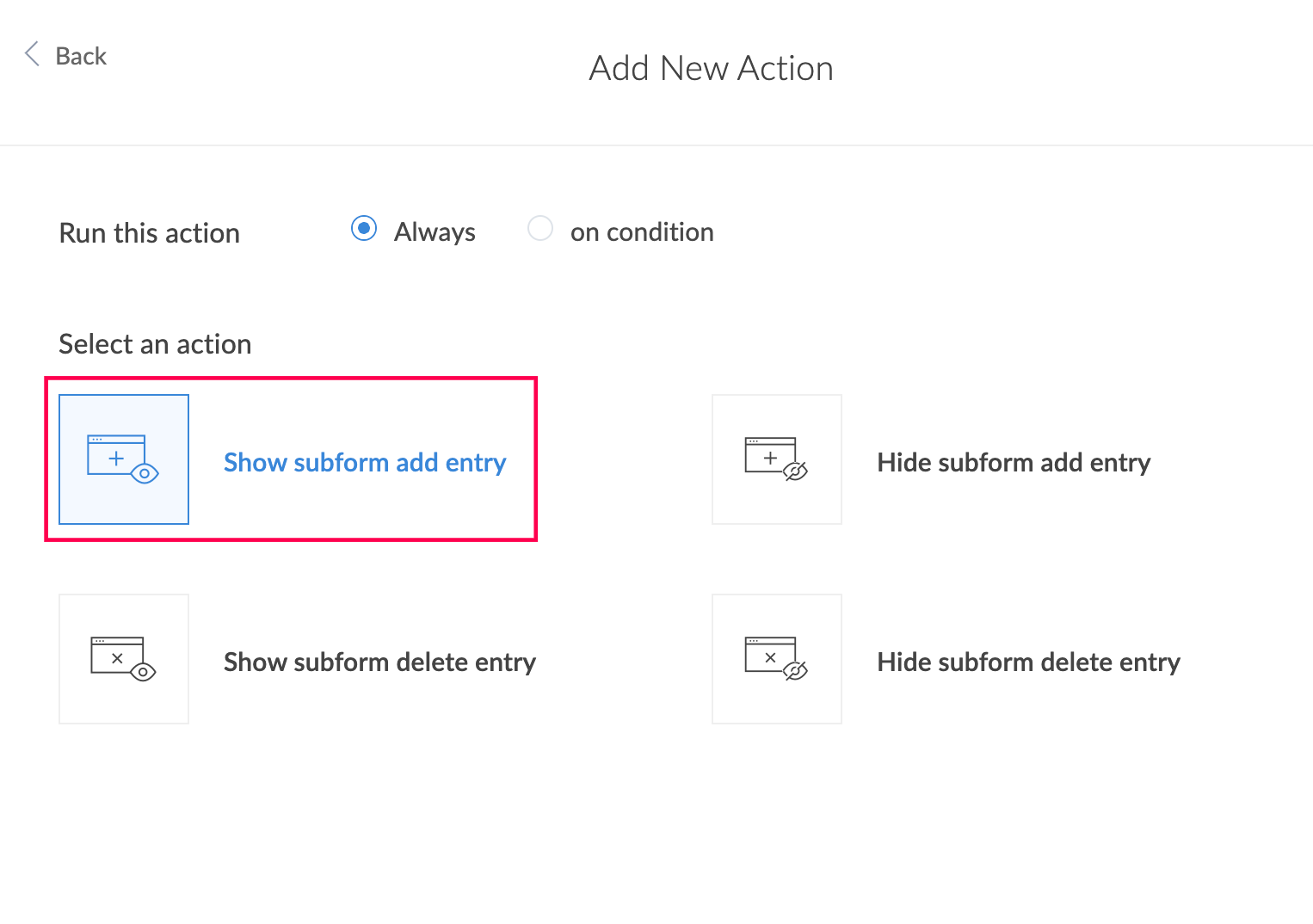Click the eye symbol on Show delete entry icon

(143, 672)
